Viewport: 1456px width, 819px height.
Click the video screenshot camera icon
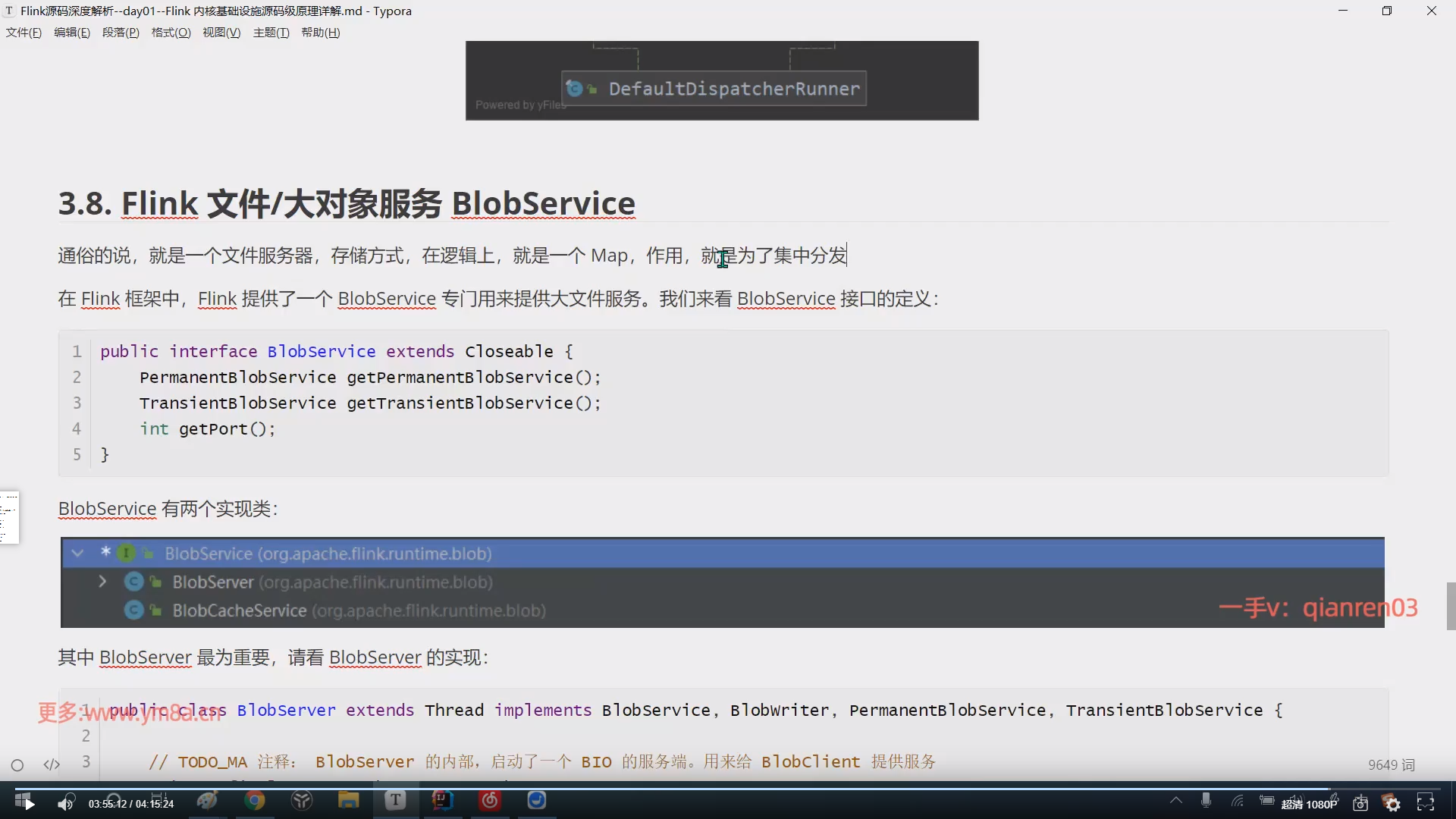point(1360,803)
